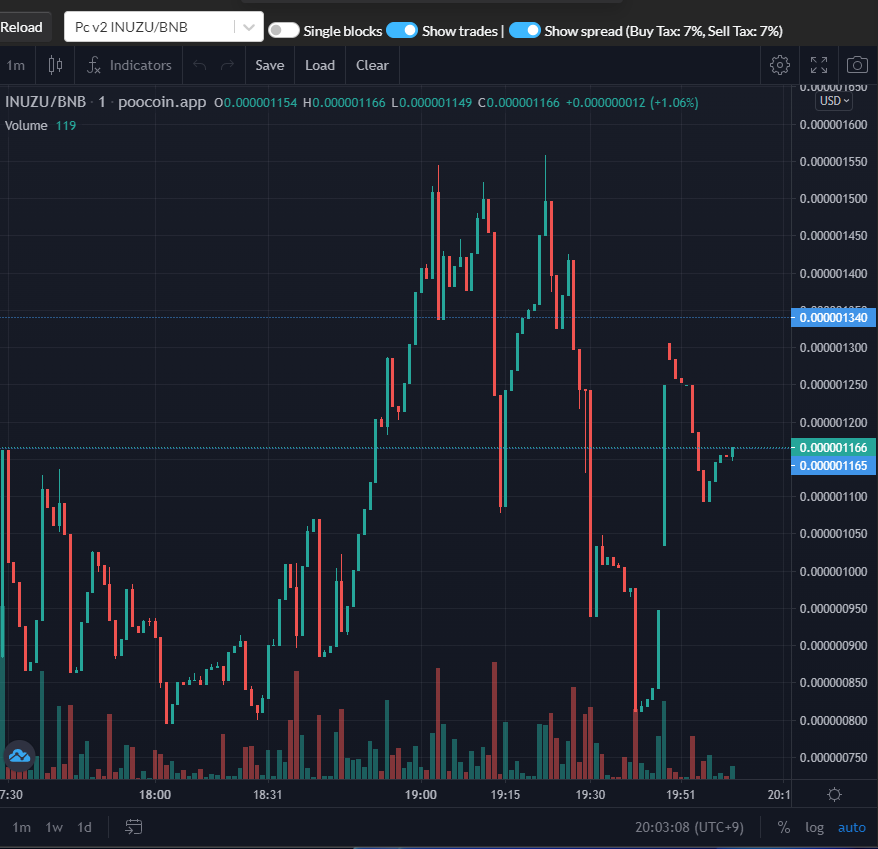This screenshot has height=849, width=878.
Task: Open the Indicators menu
Action: [x=129, y=66]
